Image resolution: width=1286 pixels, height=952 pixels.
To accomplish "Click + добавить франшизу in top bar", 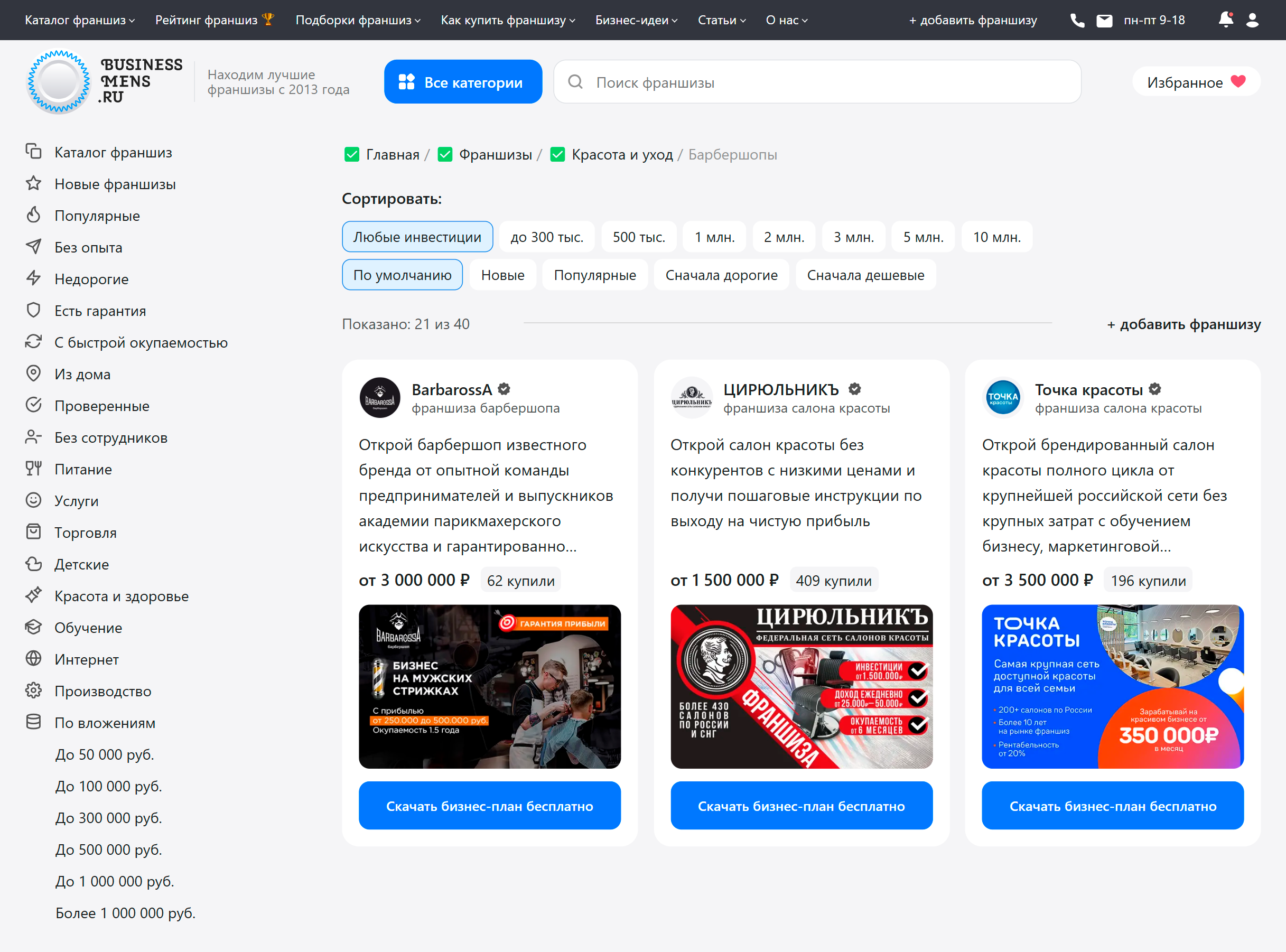I will pyautogui.click(x=973, y=20).
